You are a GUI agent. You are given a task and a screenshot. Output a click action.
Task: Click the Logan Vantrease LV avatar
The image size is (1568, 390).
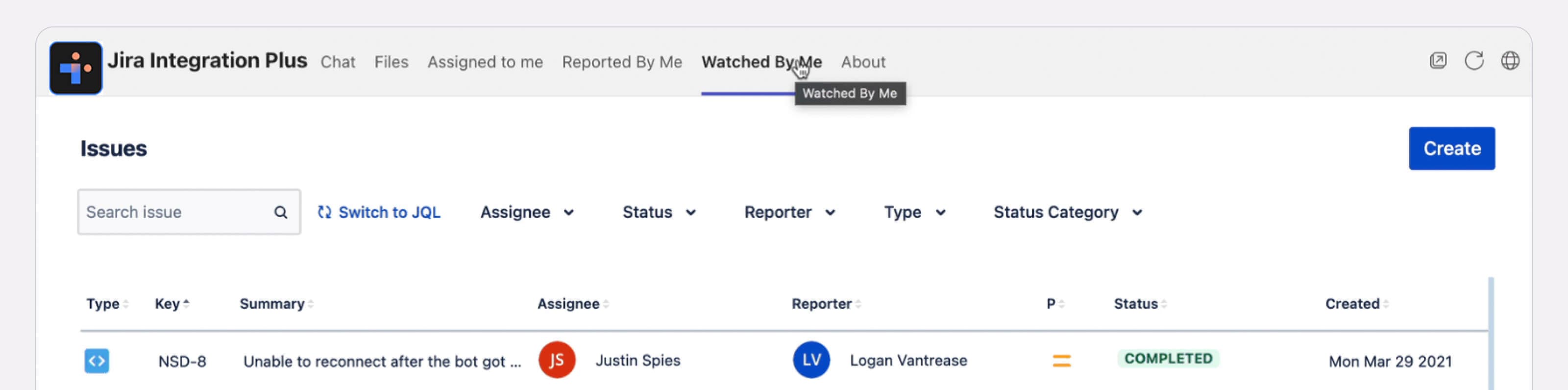811,360
